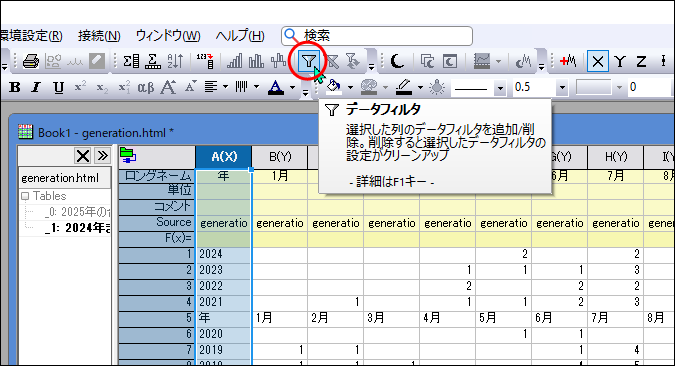The height and width of the screenshot is (366, 675).
Task: Click the data connector icon above row labels
Action: pyautogui.click(x=128, y=155)
